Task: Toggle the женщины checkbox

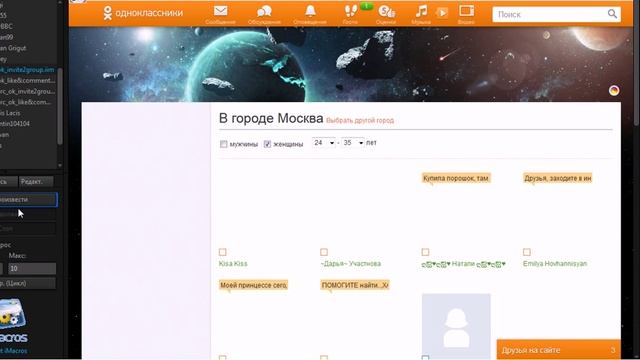Action: pos(267,144)
